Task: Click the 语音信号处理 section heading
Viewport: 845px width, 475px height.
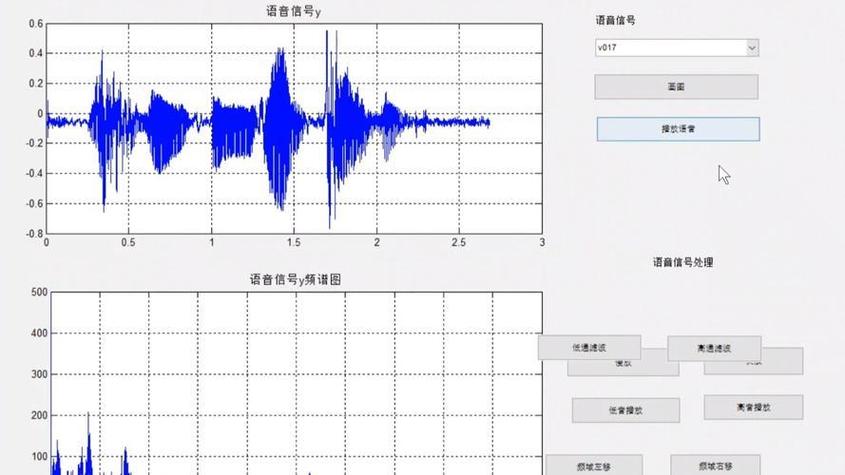Action: coord(683,263)
